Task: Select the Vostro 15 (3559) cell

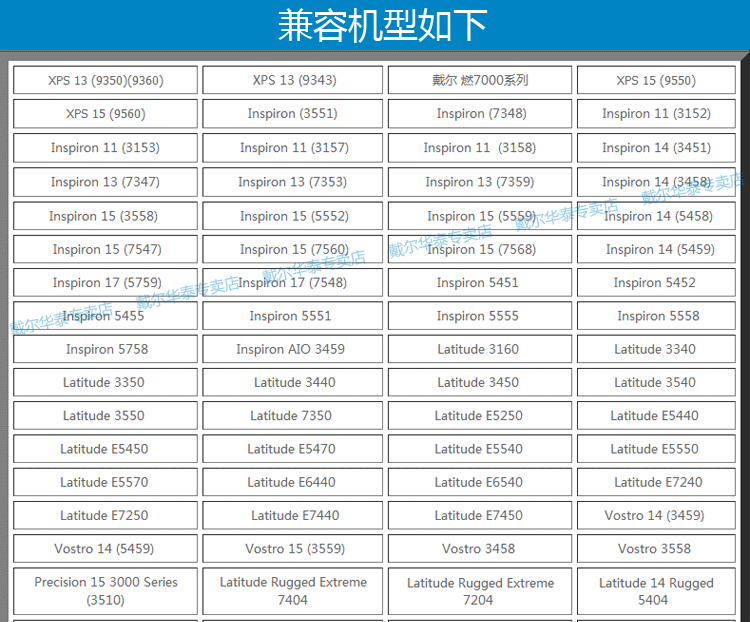Action: (293, 548)
